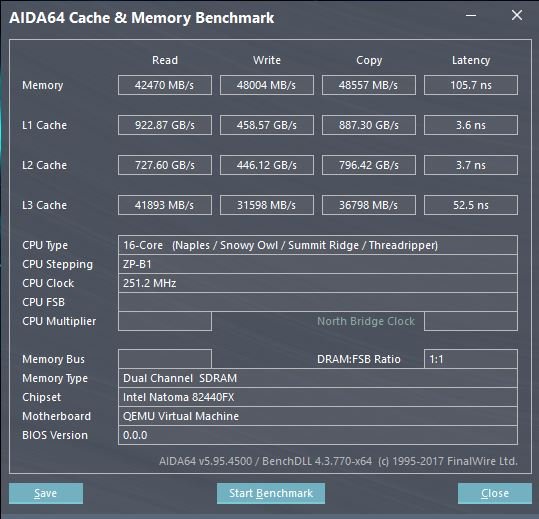Click the empty CPU Multiplier field
This screenshot has height=519, width=539.
click(x=165, y=321)
